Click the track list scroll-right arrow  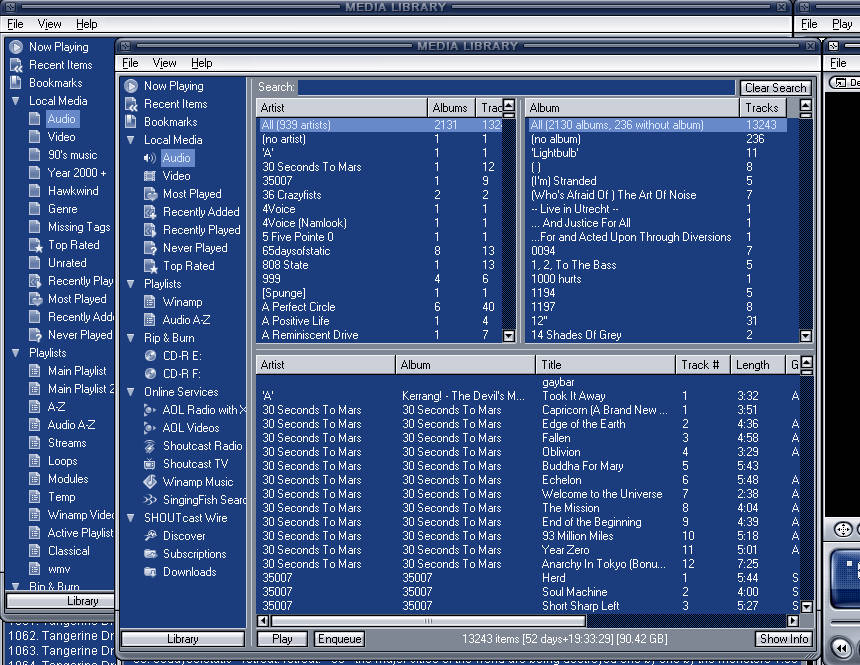[x=793, y=621]
